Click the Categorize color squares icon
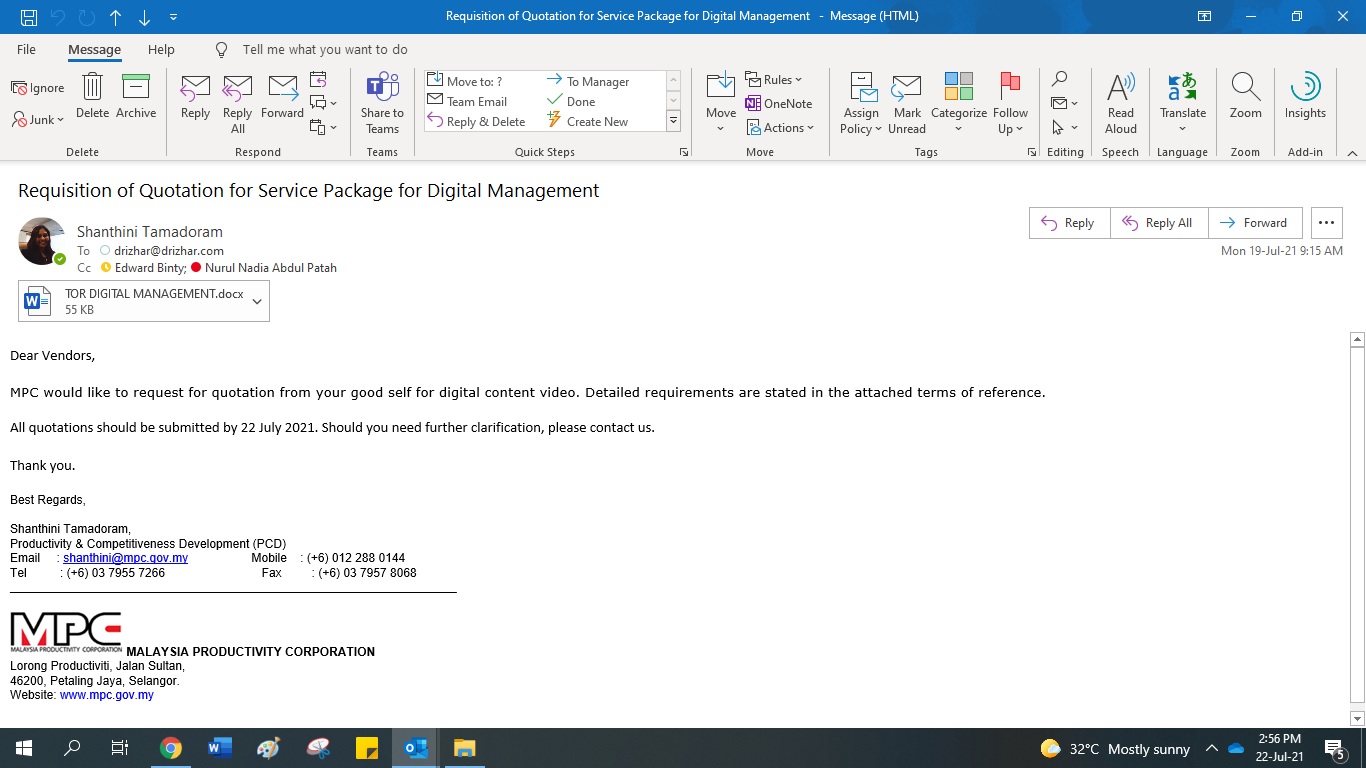Screen dimensions: 1366x768 coord(958,88)
